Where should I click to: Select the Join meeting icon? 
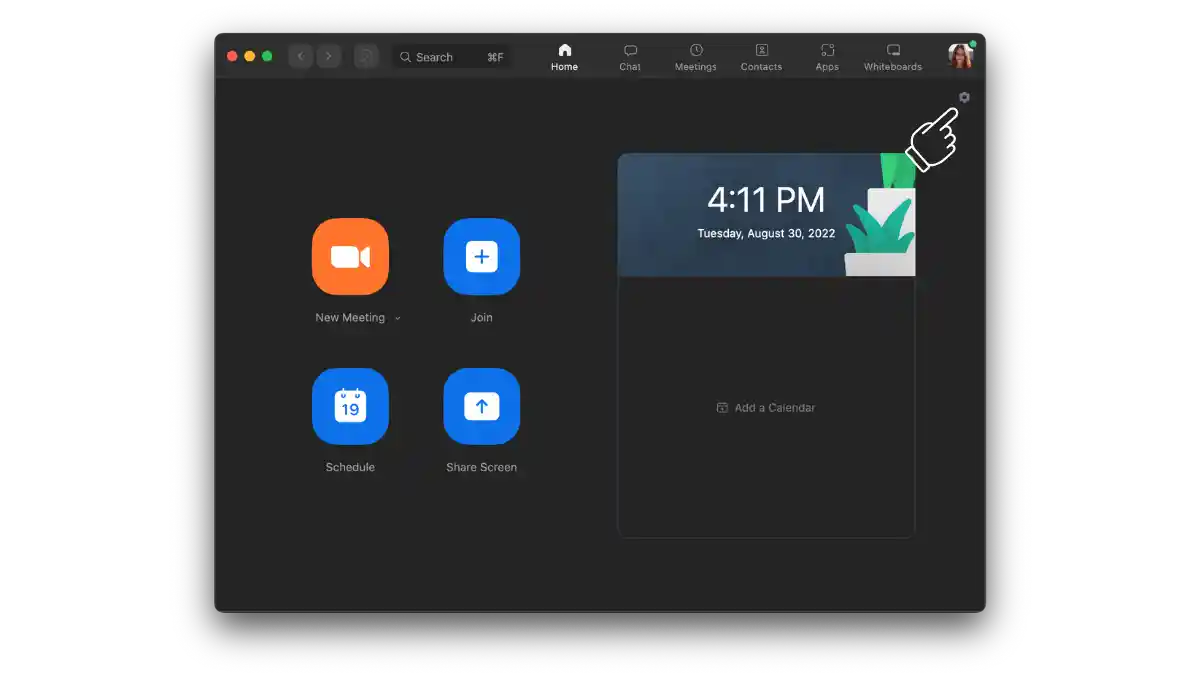[481, 257]
